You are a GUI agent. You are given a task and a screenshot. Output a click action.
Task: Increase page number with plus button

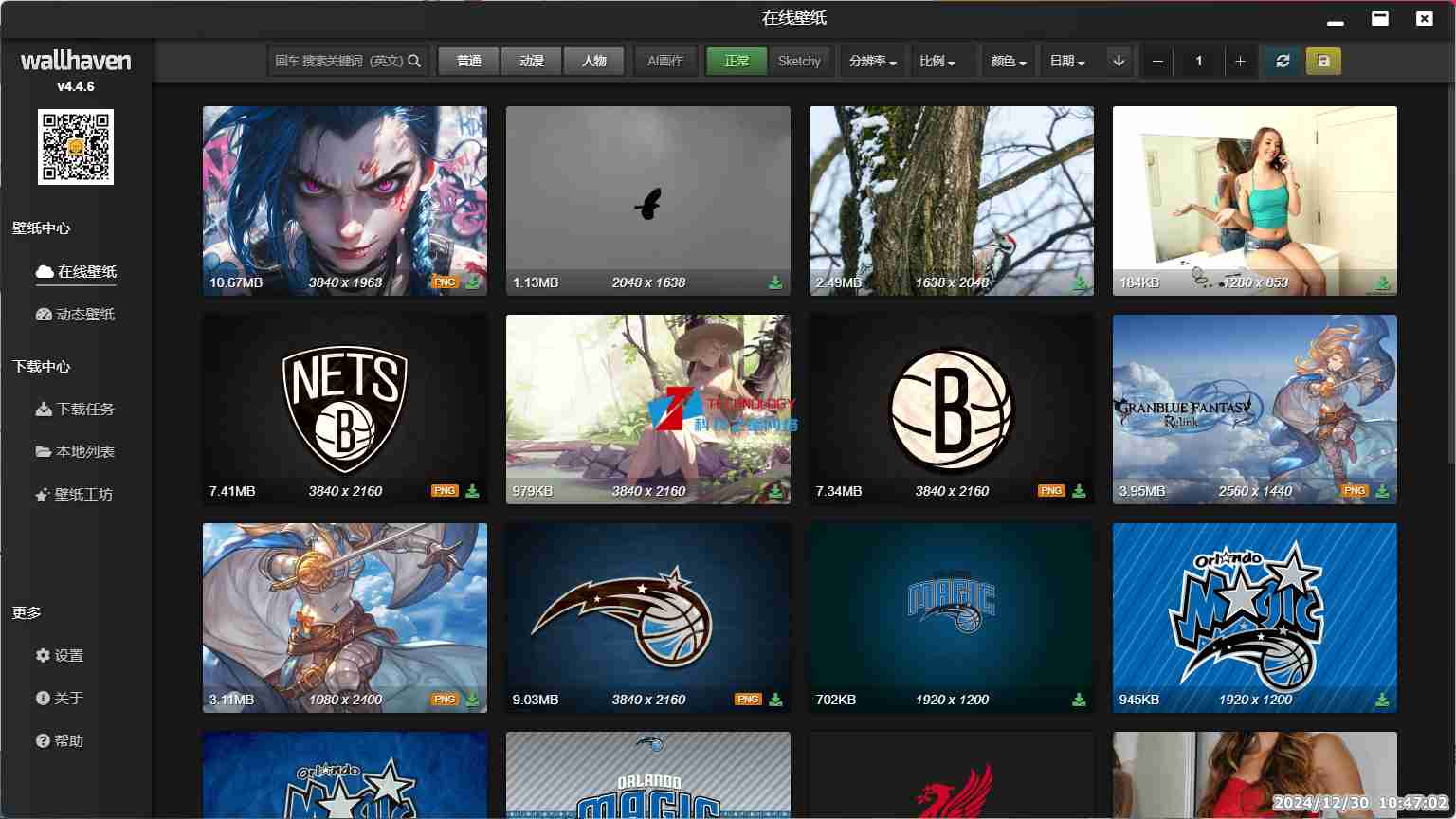1240,62
